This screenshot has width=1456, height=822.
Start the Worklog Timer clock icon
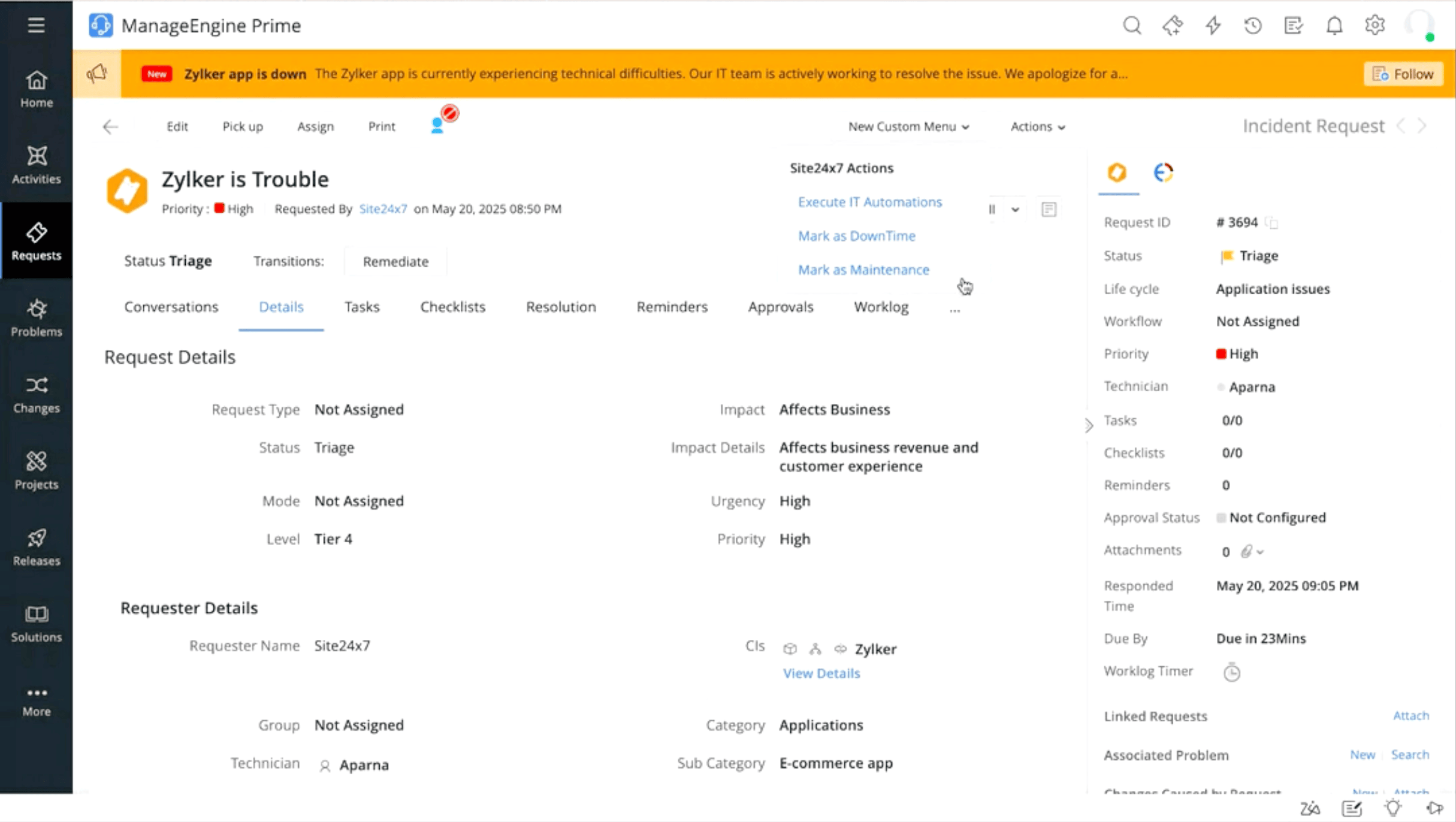(1233, 672)
